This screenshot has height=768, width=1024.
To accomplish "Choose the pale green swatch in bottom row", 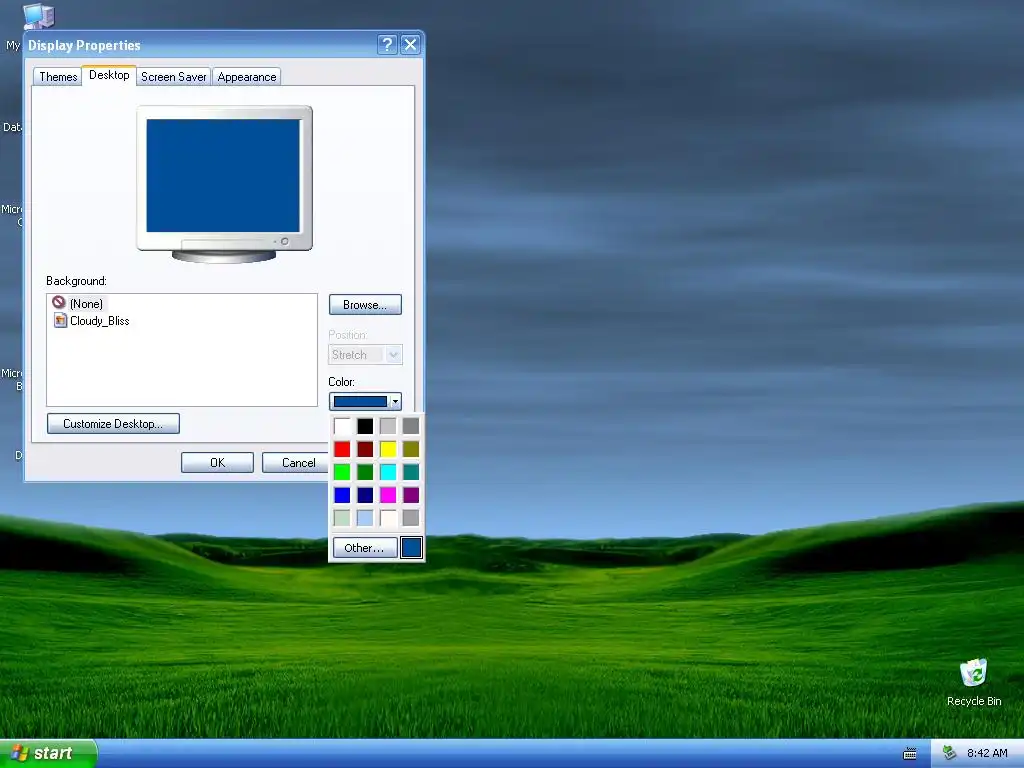I will coord(342,518).
